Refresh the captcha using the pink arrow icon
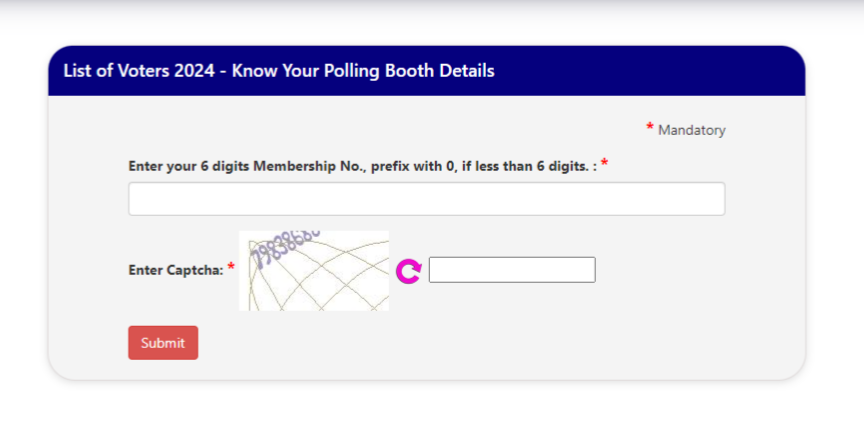The image size is (864, 442). (x=409, y=271)
